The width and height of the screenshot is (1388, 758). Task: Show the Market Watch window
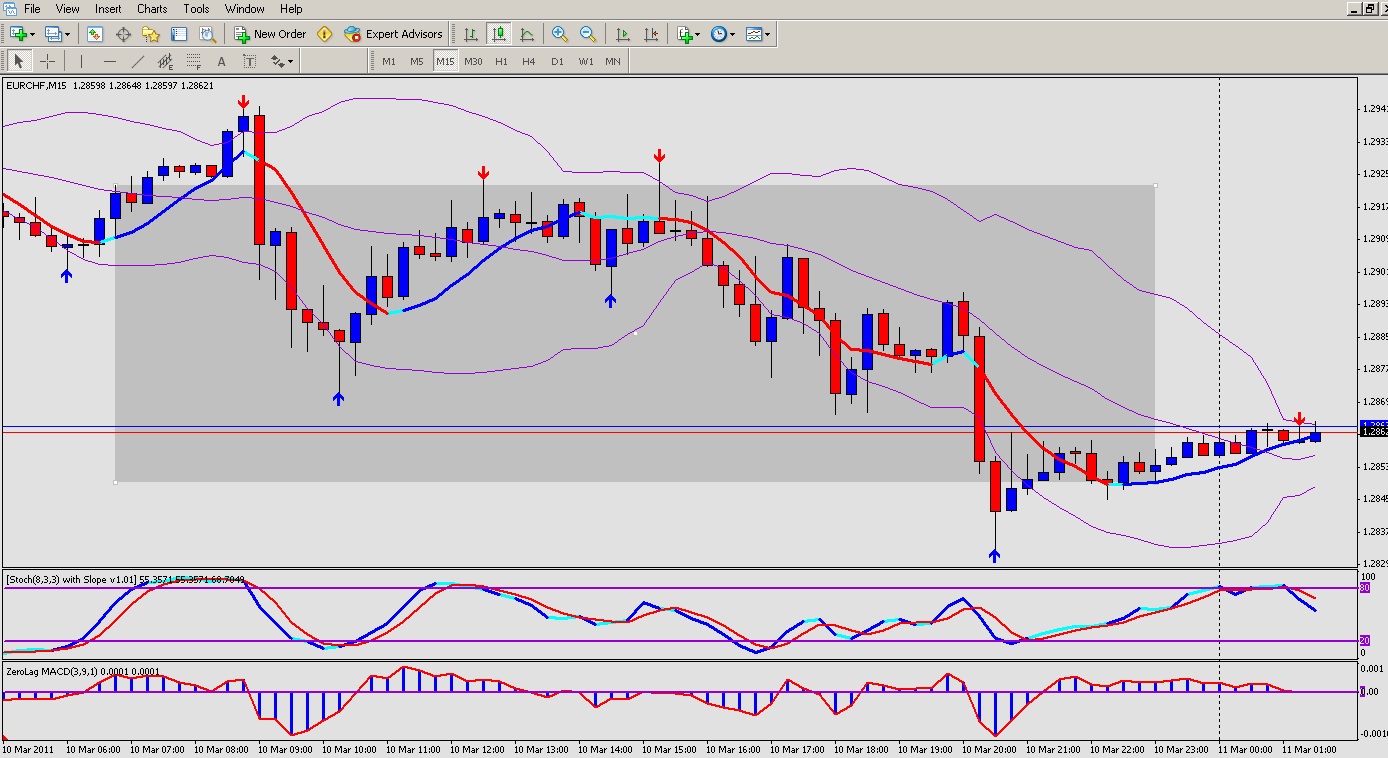[95, 34]
